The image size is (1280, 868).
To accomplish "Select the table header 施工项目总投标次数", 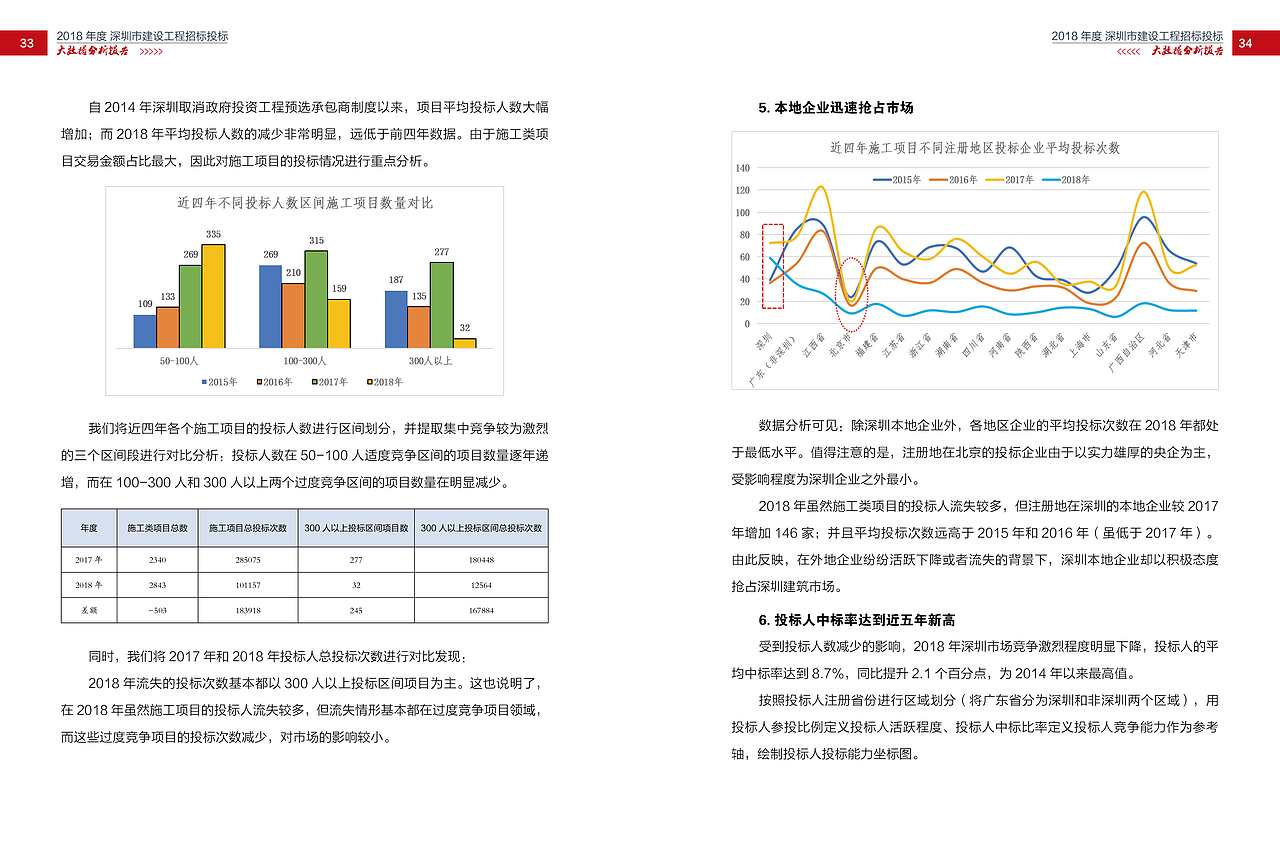I will coord(248,527).
